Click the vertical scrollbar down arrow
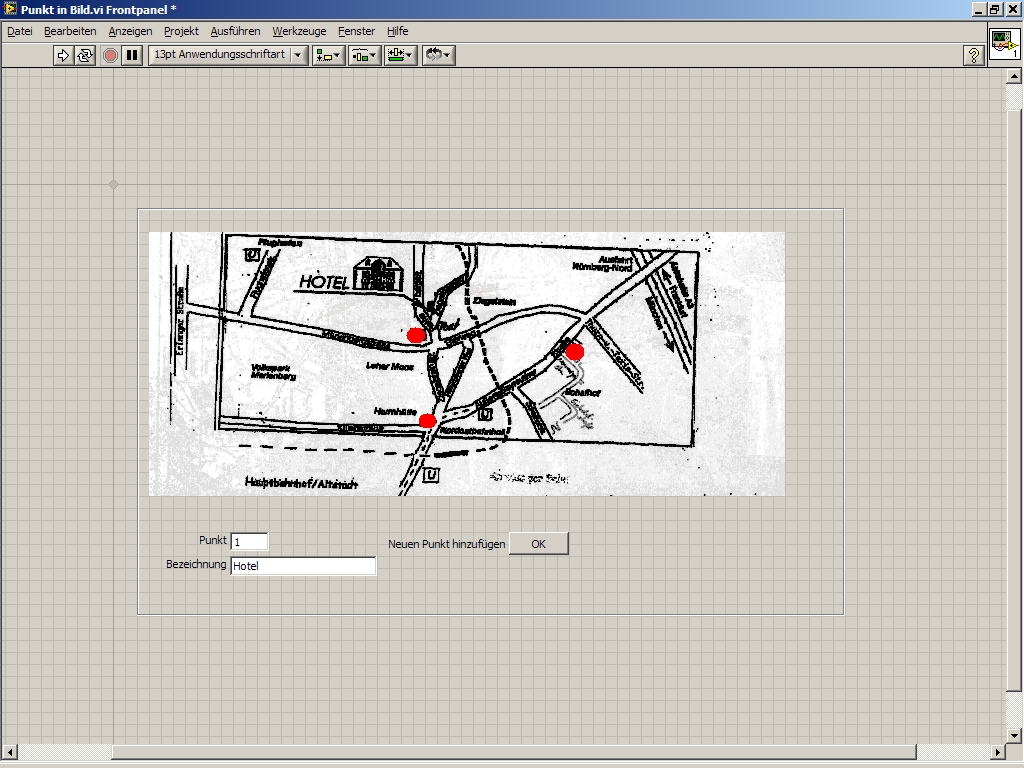1024x768 pixels. (1014, 735)
